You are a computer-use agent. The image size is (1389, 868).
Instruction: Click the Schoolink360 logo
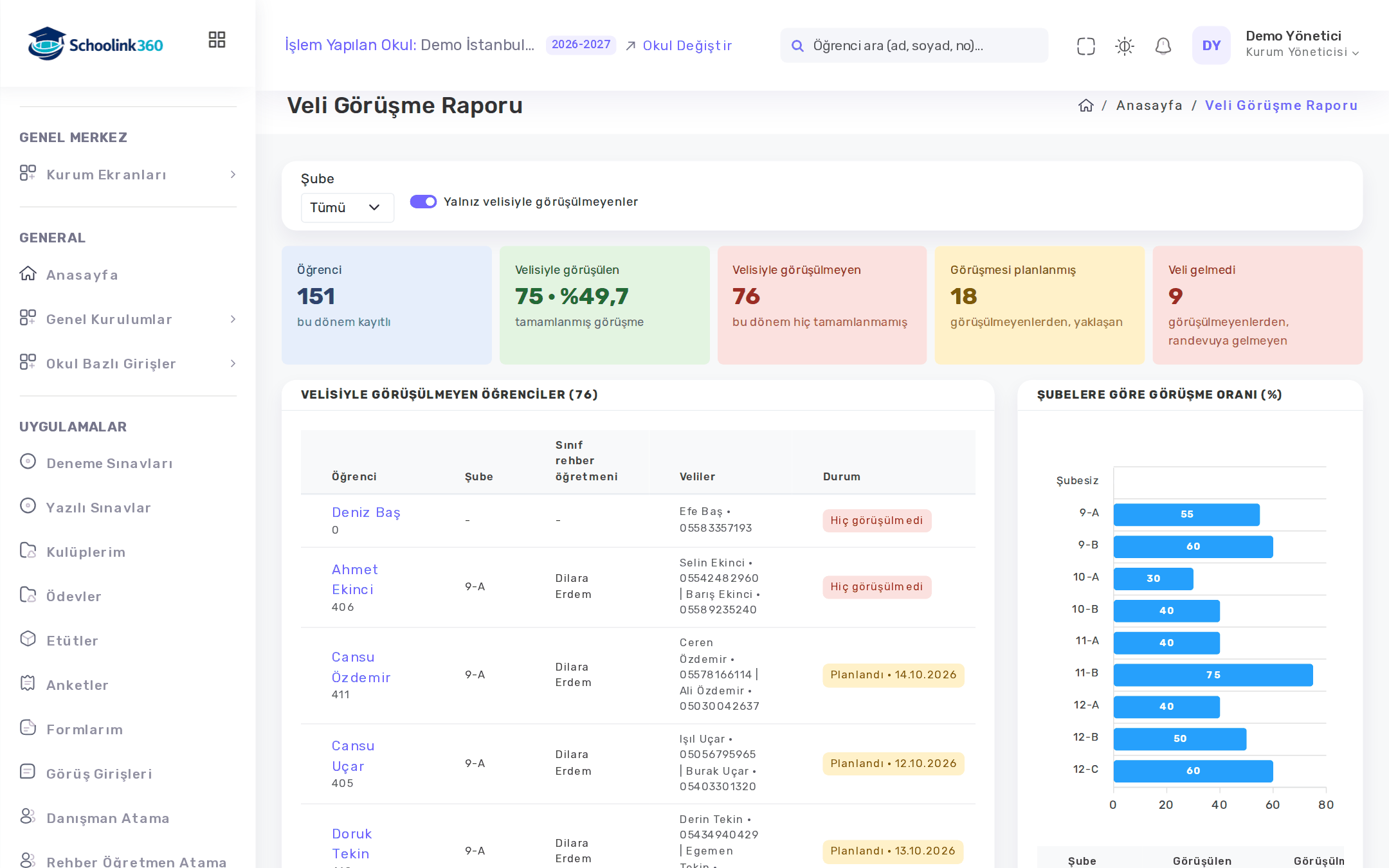[95, 44]
